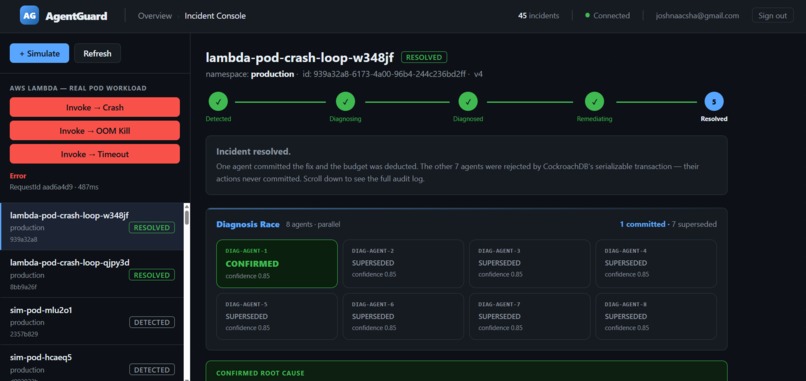The width and height of the screenshot is (806, 381).
Task: Open the Overview tab
Action: point(155,16)
